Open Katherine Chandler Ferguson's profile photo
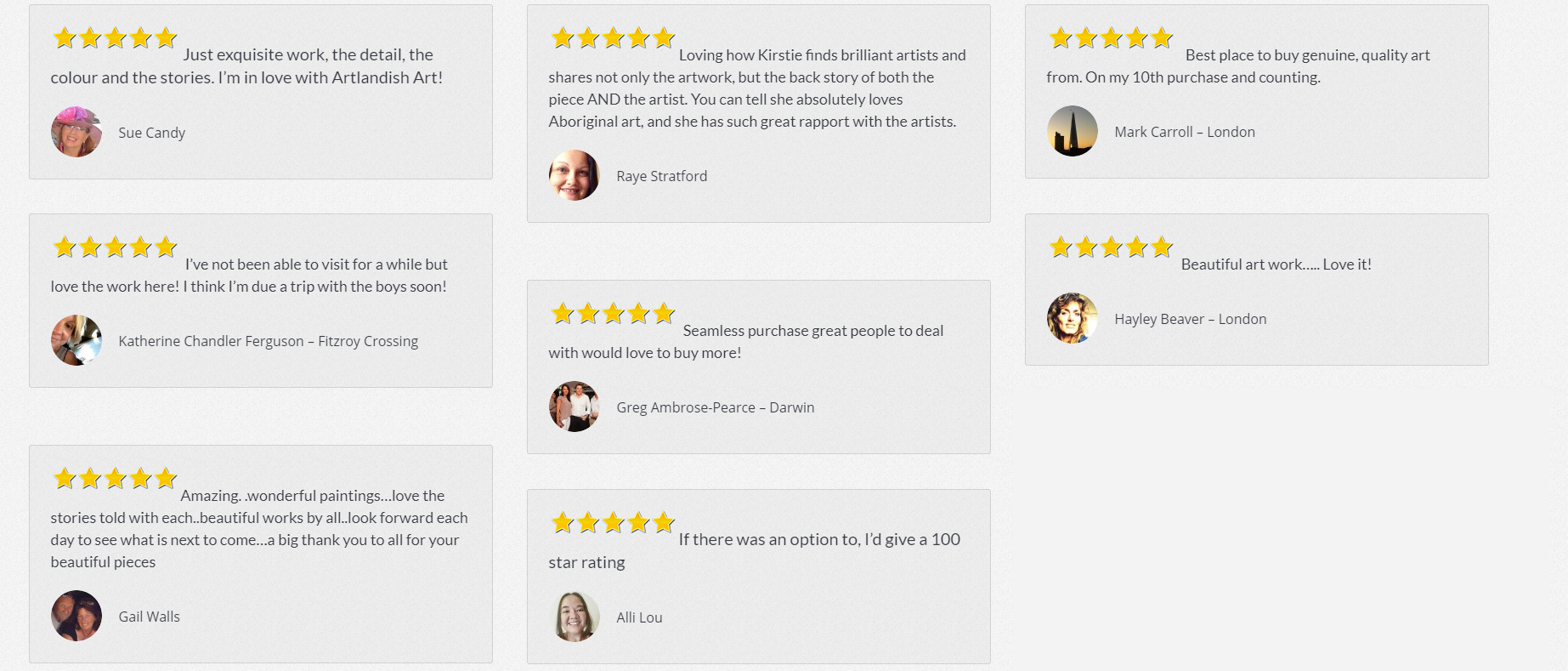 76,340
